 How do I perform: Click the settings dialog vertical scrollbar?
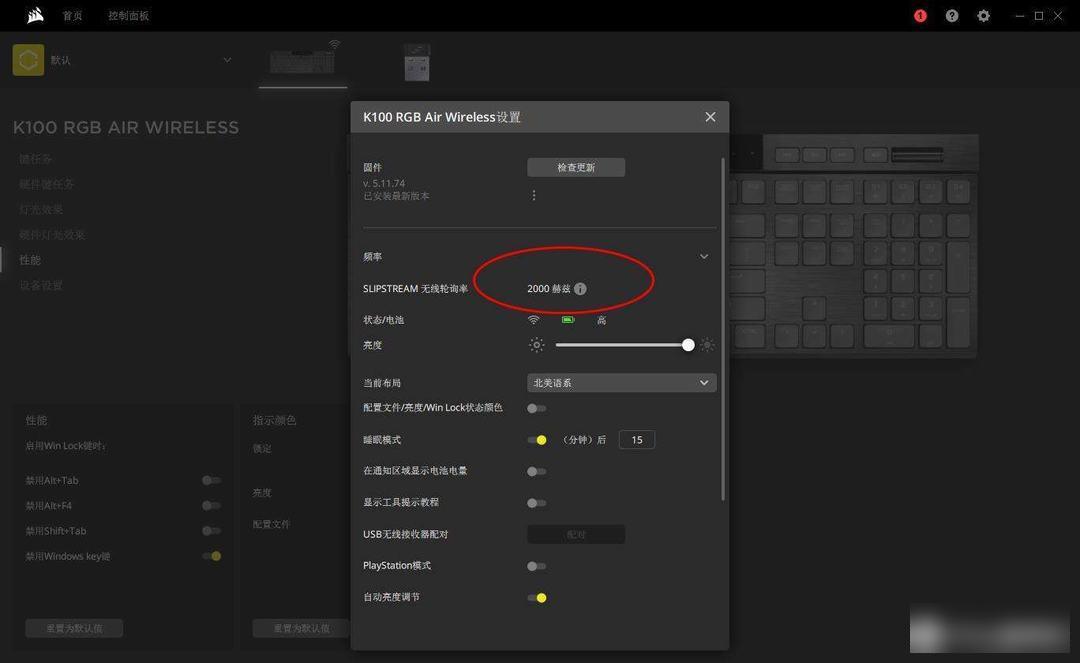723,329
